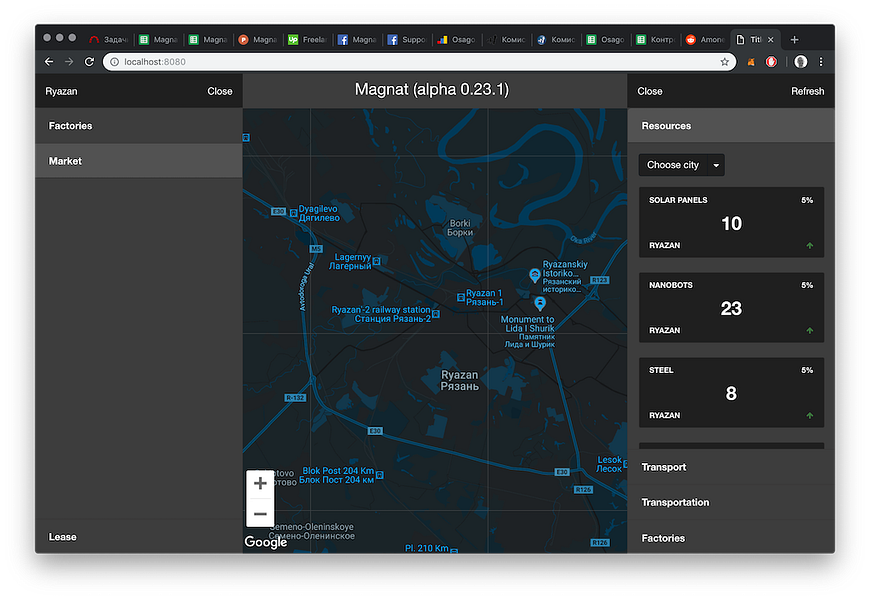The height and width of the screenshot is (600, 870).
Task: Expand the Factories section in right panel
Action: click(731, 538)
